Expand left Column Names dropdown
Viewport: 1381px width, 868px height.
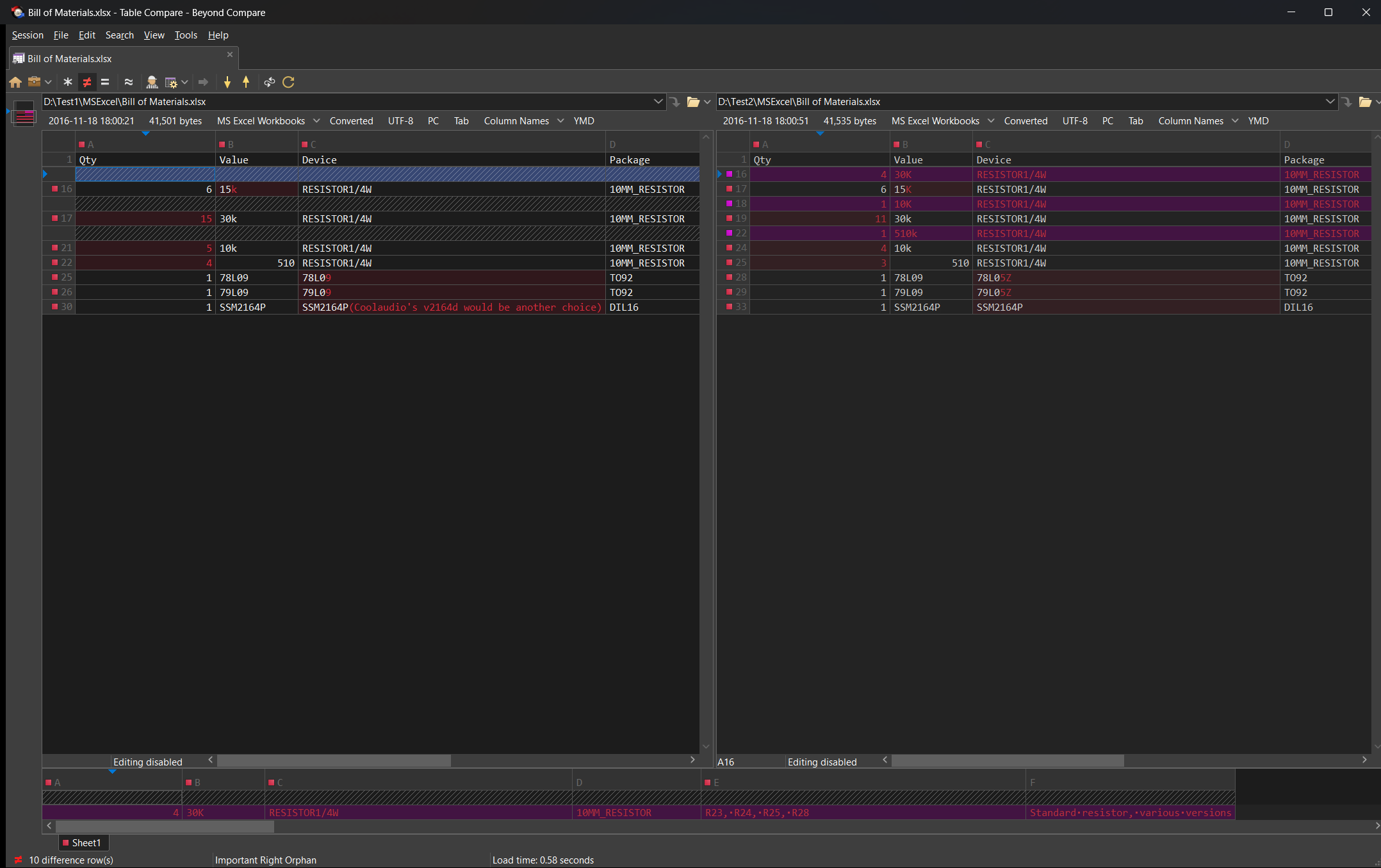click(x=560, y=121)
